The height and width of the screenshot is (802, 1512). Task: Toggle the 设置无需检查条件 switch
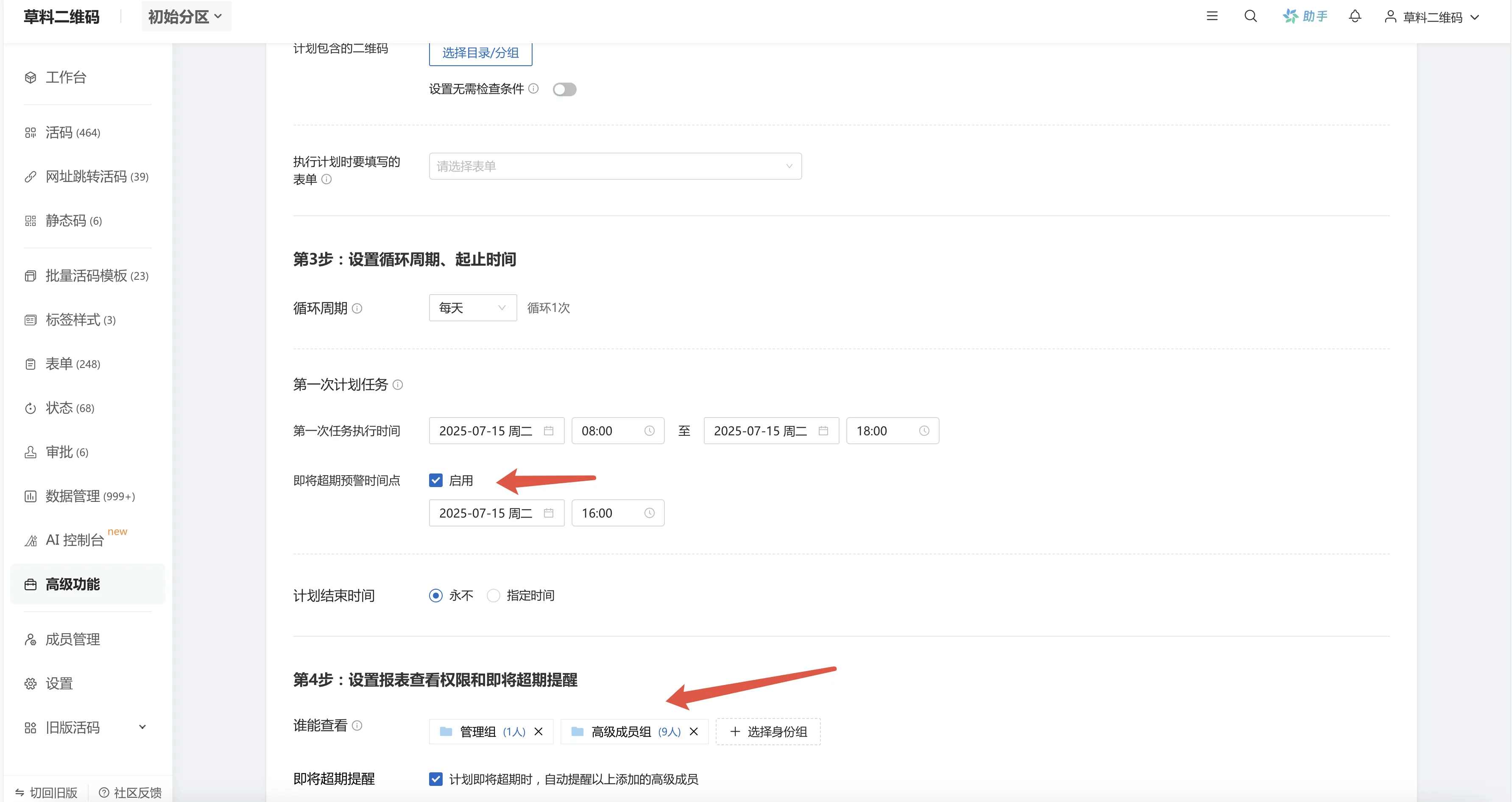tap(565, 89)
